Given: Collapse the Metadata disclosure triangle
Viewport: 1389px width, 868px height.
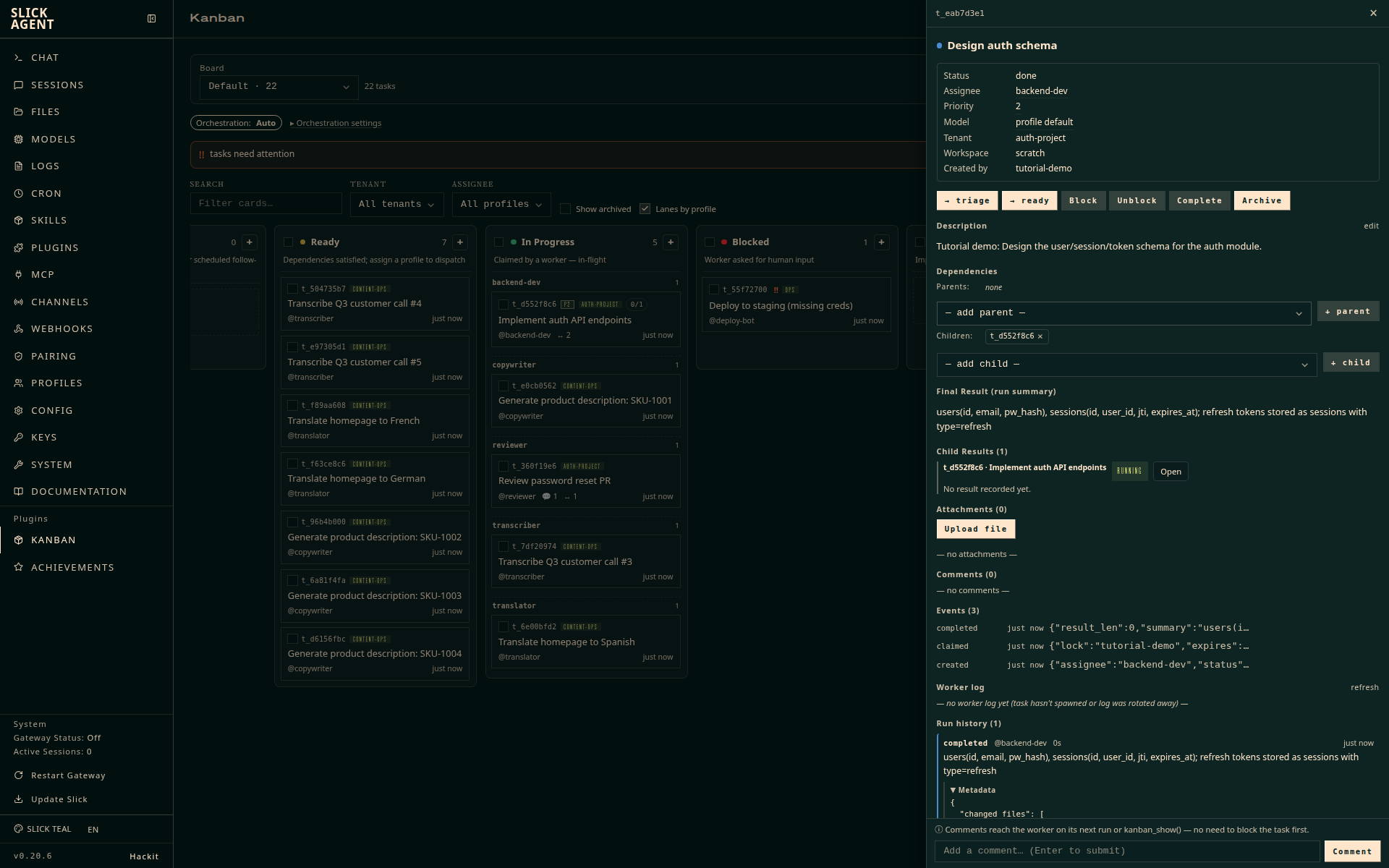Looking at the screenshot, I should [953, 791].
